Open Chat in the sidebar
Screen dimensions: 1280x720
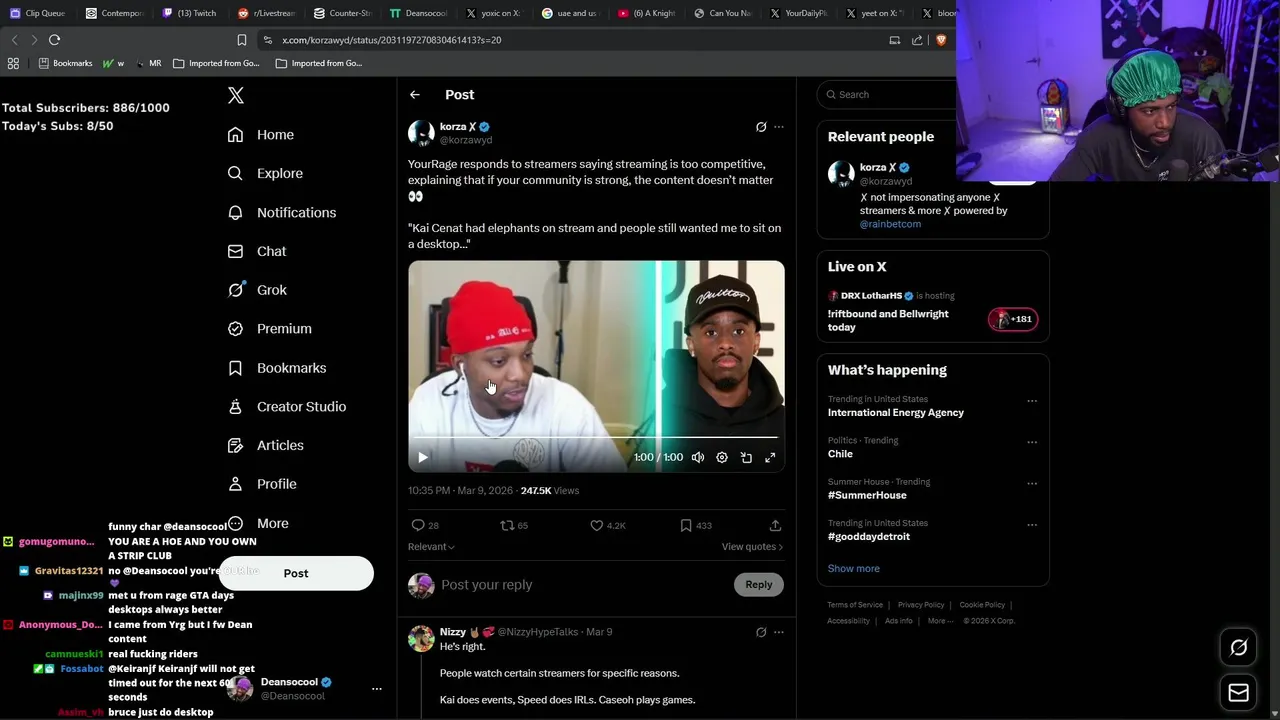256,251
